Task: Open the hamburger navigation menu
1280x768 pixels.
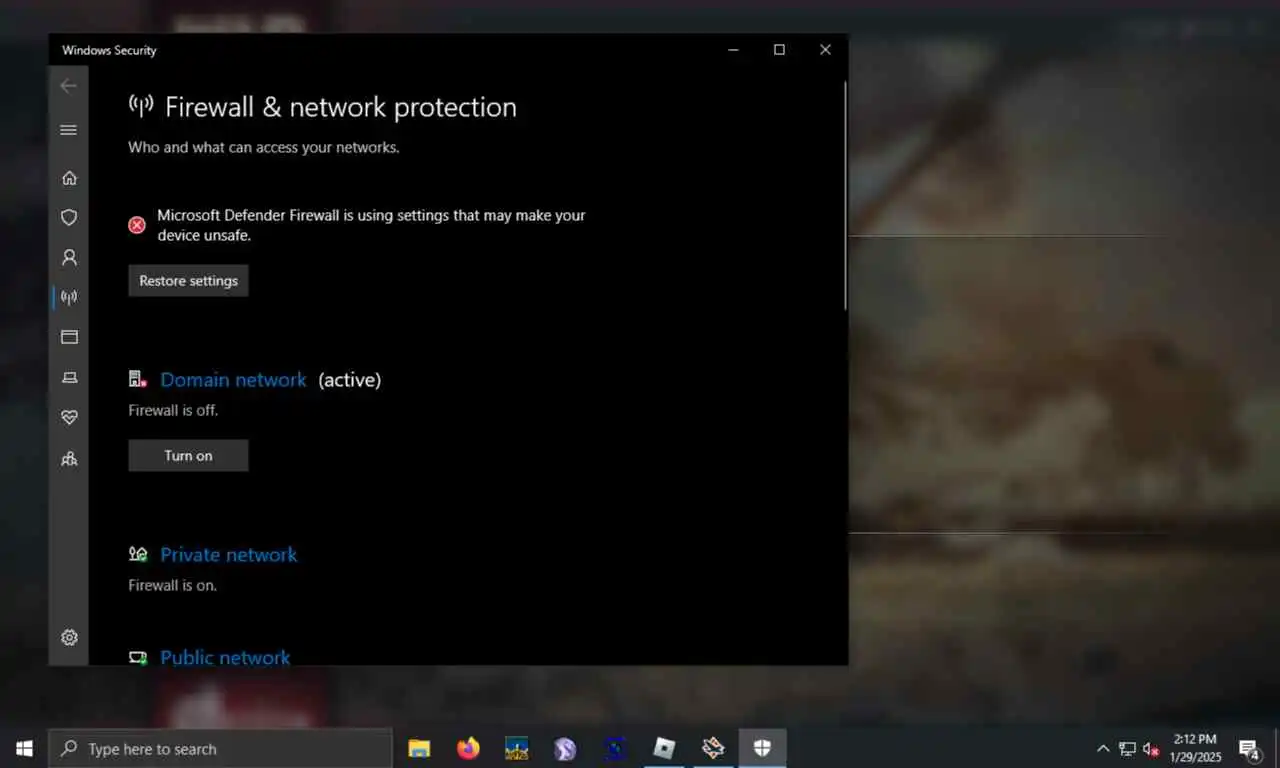Action: tap(68, 130)
